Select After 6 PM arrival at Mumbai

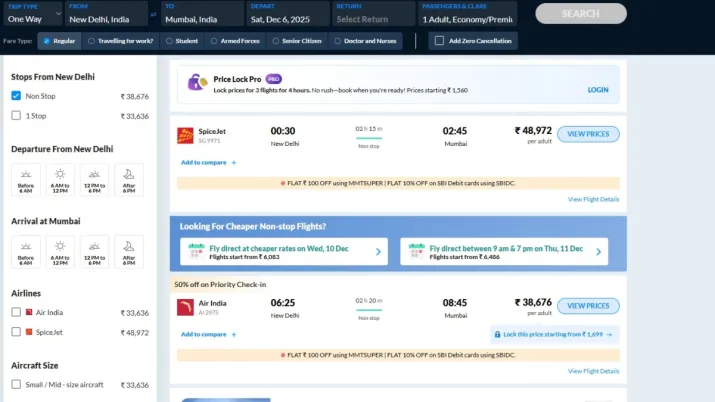(129, 252)
